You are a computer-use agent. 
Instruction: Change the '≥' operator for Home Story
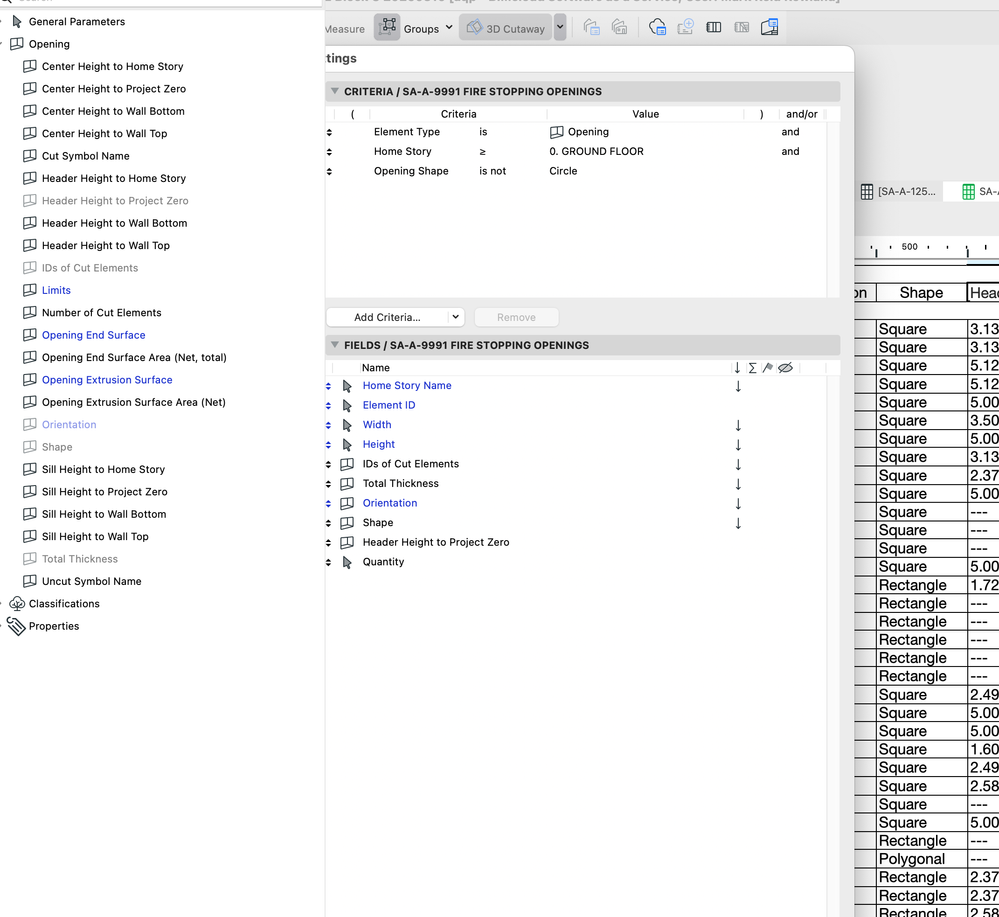point(482,152)
